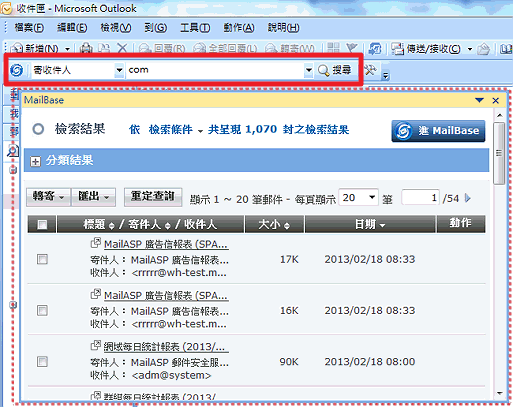Click the delete X icon in toolbar
The height and width of the screenshot is (407, 513).
(x=122, y=49)
